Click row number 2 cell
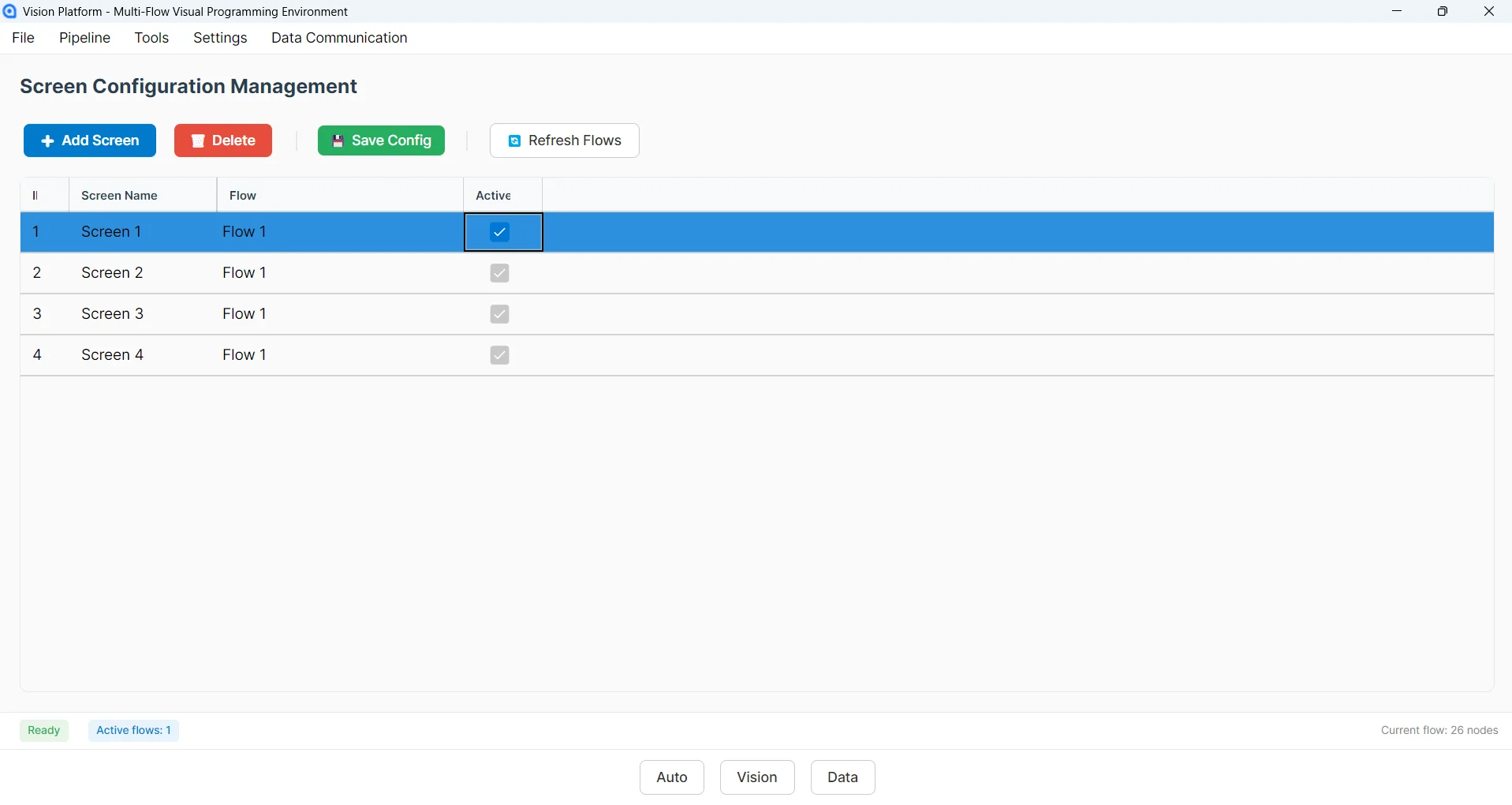The width and height of the screenshot is (1512, 805). tap(44, 273)
